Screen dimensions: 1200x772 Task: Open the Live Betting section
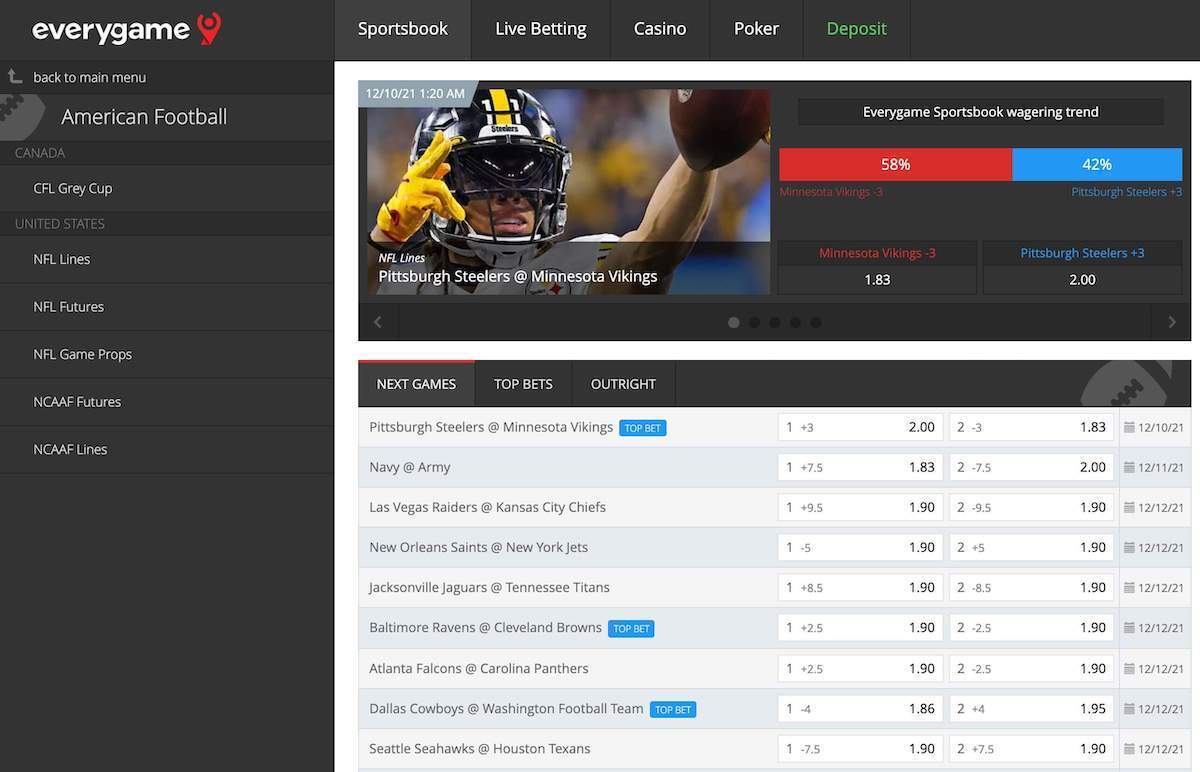(541, 29)
